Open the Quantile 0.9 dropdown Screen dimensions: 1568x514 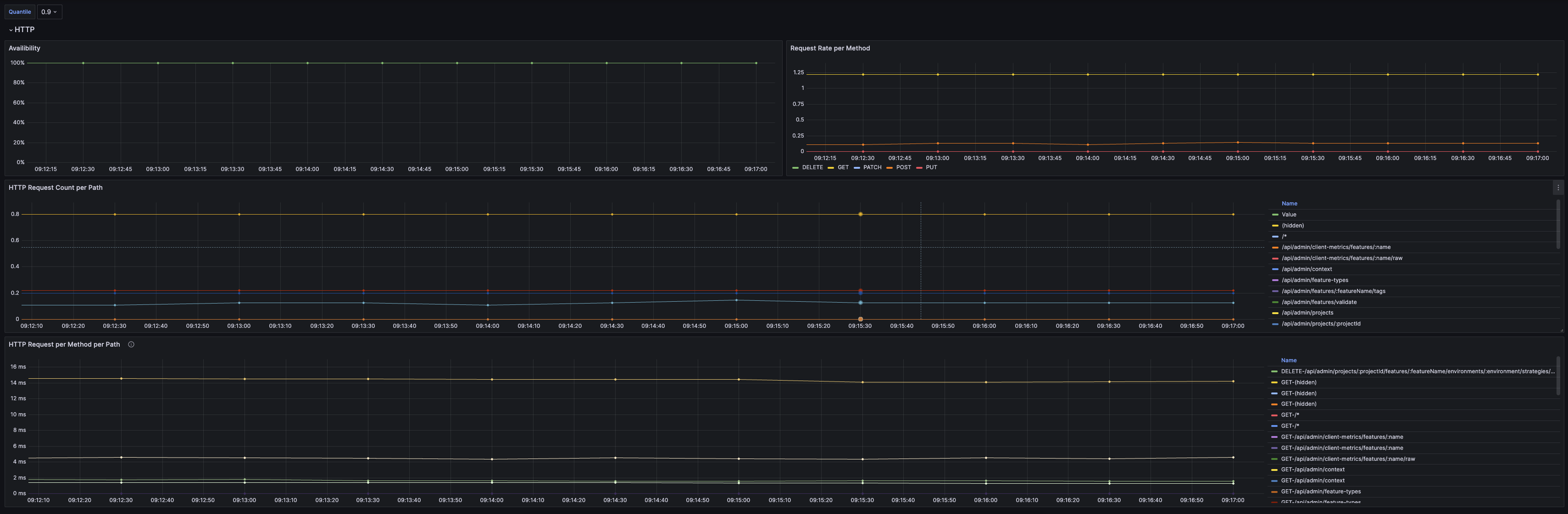click(49, 11)
